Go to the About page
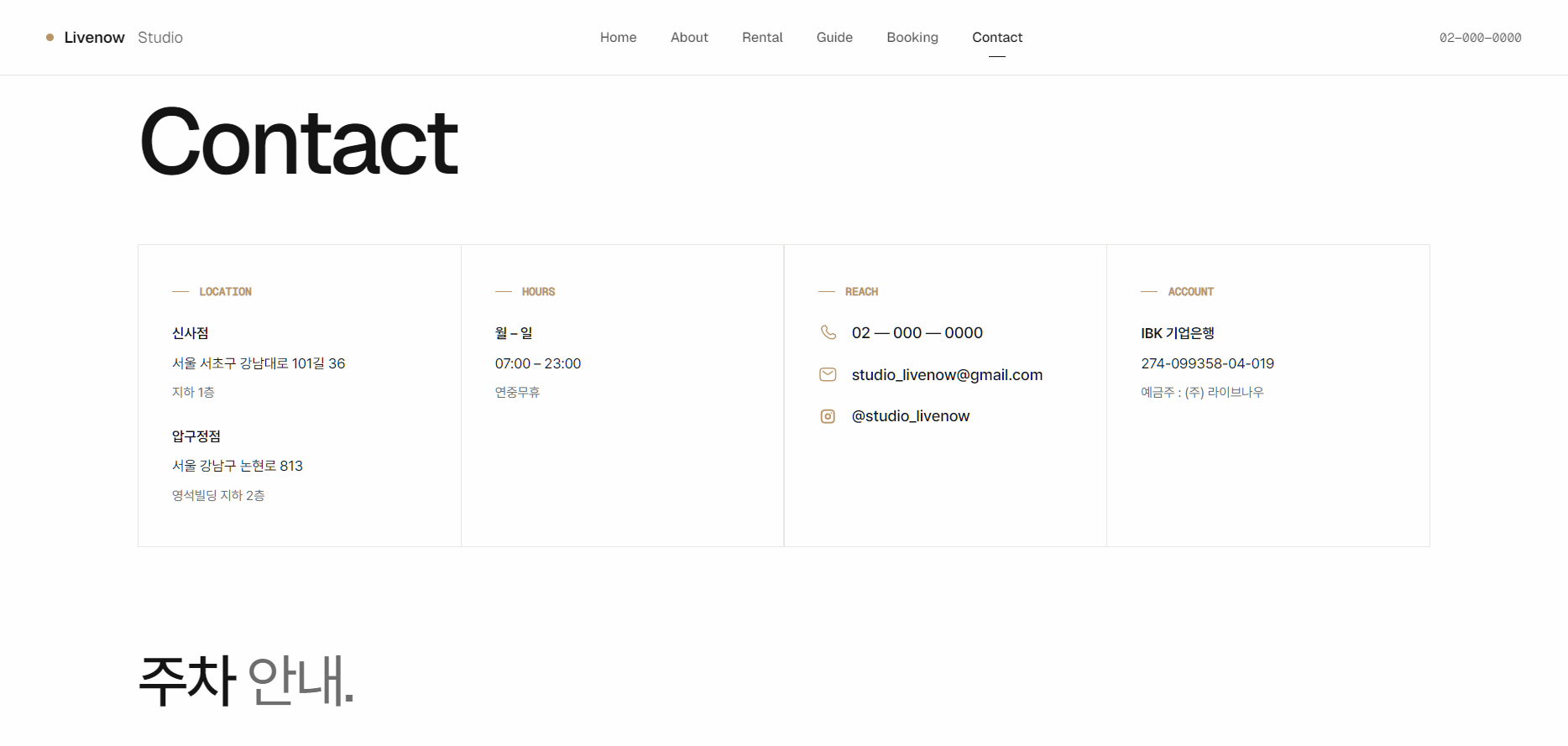Viewport: 1568px width, 746px height. click(x=689, y=37)
